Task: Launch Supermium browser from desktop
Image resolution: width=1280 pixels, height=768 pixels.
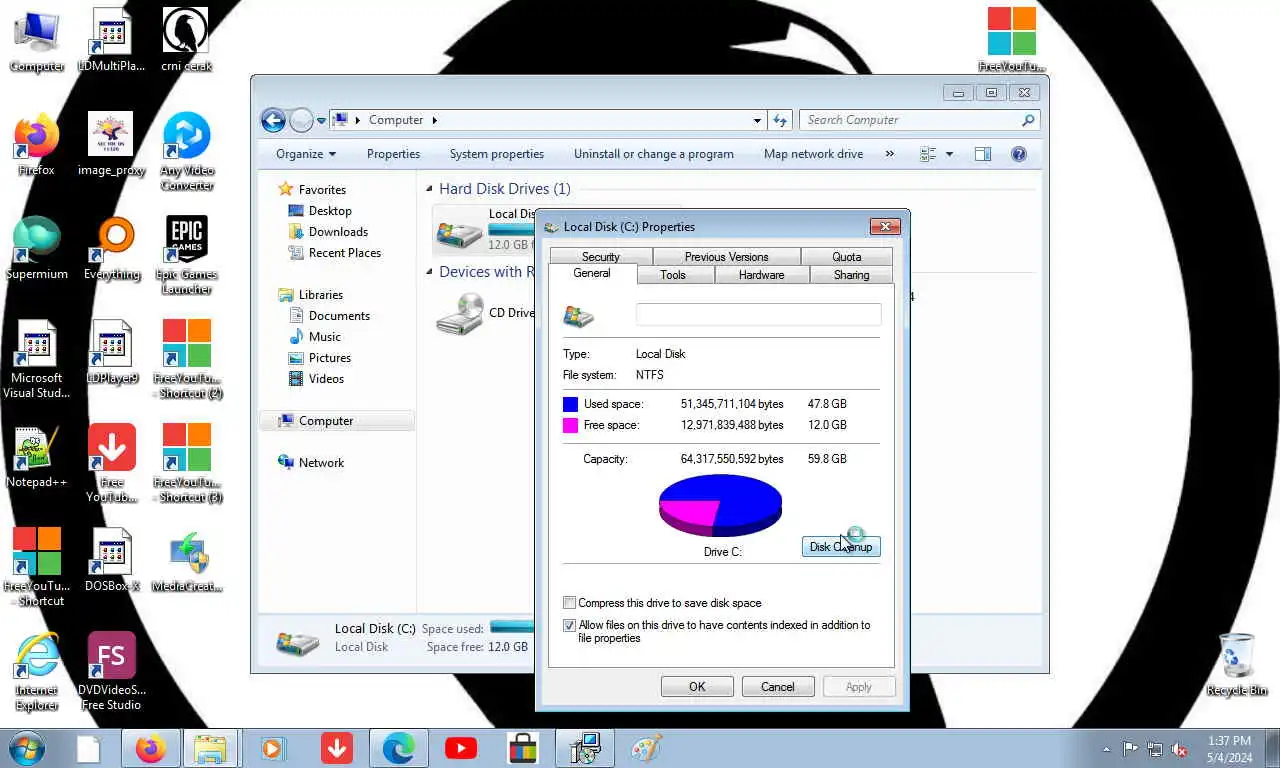Action: coord(37,249)
